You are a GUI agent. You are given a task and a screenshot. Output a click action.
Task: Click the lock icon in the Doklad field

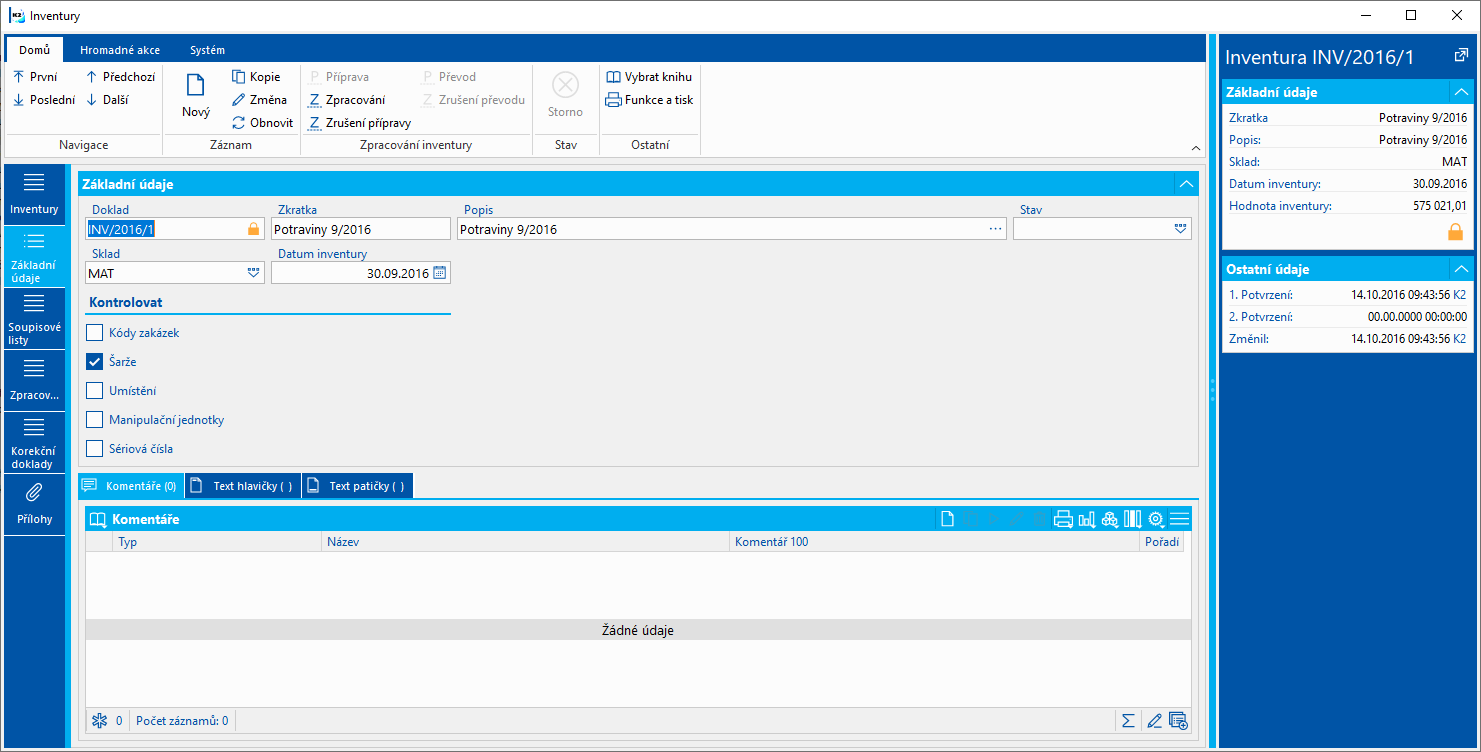point(253,229)
